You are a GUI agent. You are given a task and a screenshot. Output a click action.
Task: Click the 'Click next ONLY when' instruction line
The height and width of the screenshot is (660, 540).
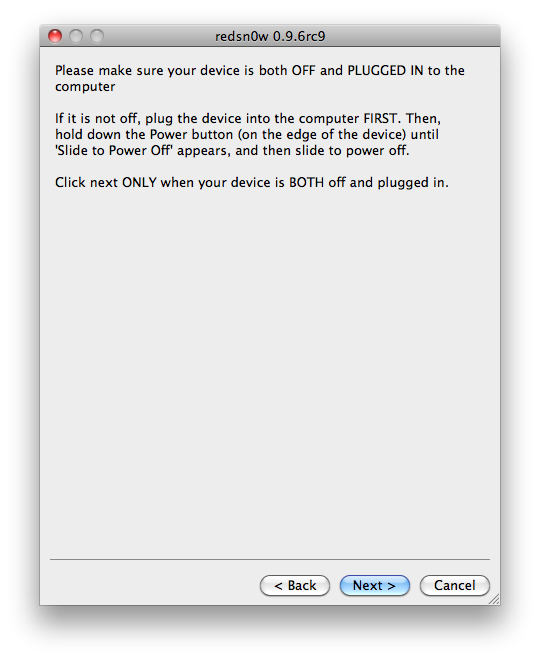point(252,182)
